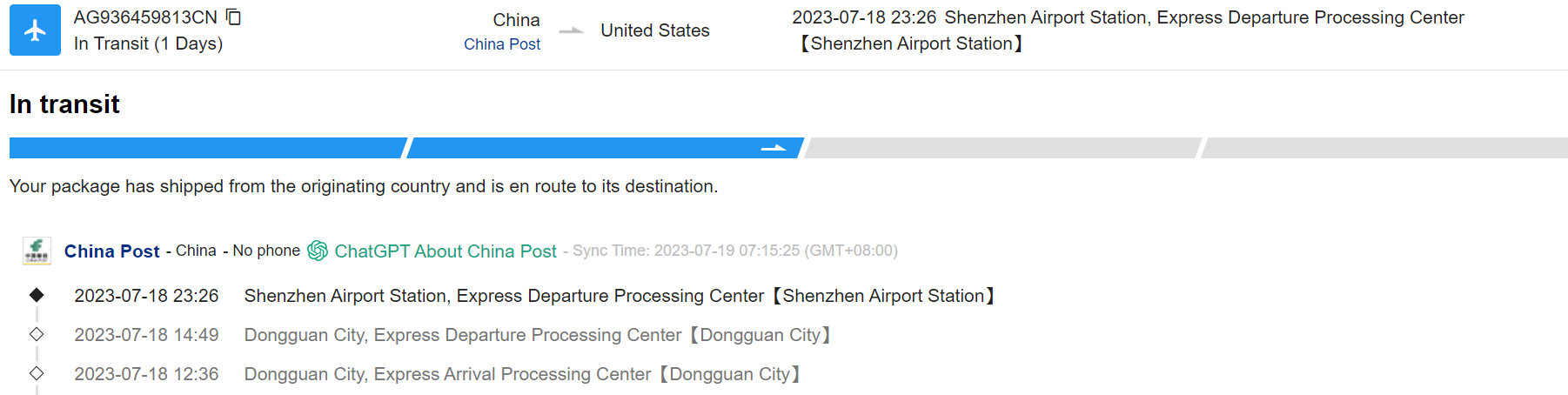This screenshot has height=395, width=1568.
Task: Click the hollow diamond marker for 14:49 event
Action: [37, 334]
